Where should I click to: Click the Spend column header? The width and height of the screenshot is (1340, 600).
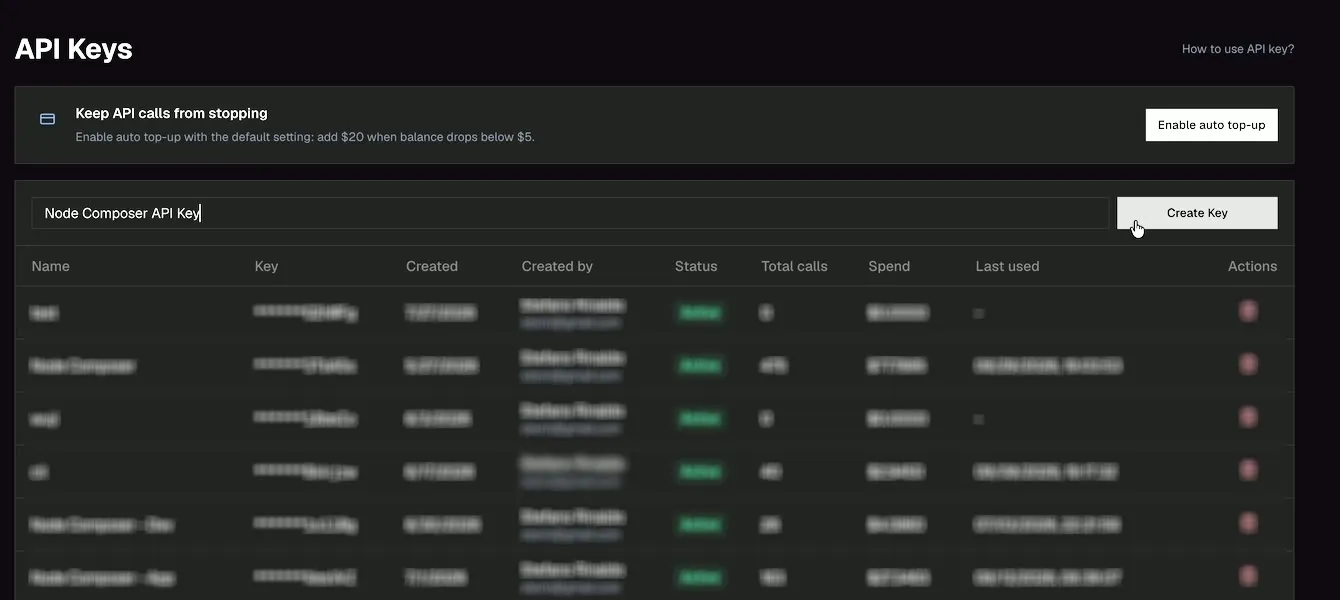pos(889,266)
